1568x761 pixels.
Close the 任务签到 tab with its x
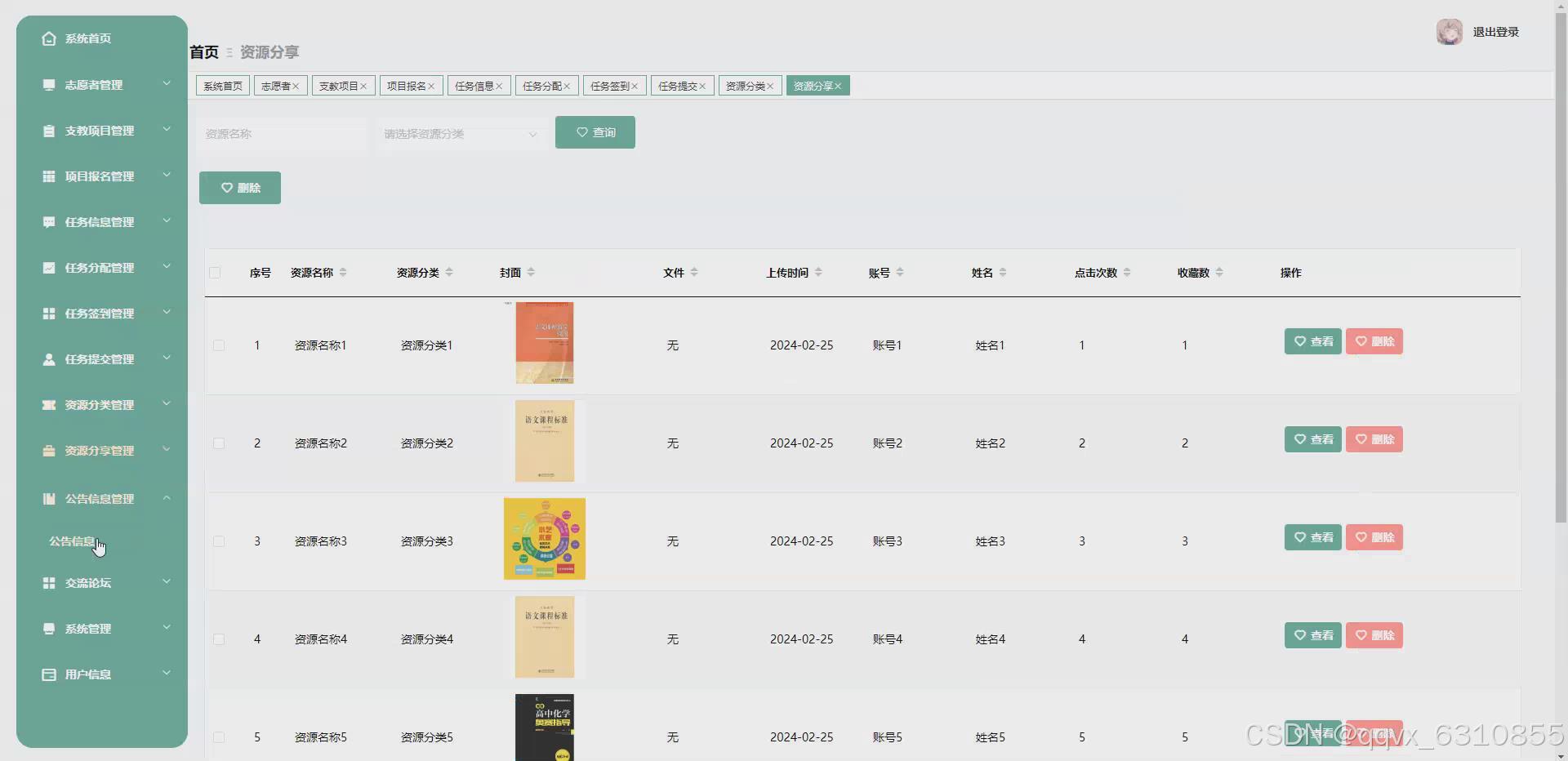pos(635,87)
